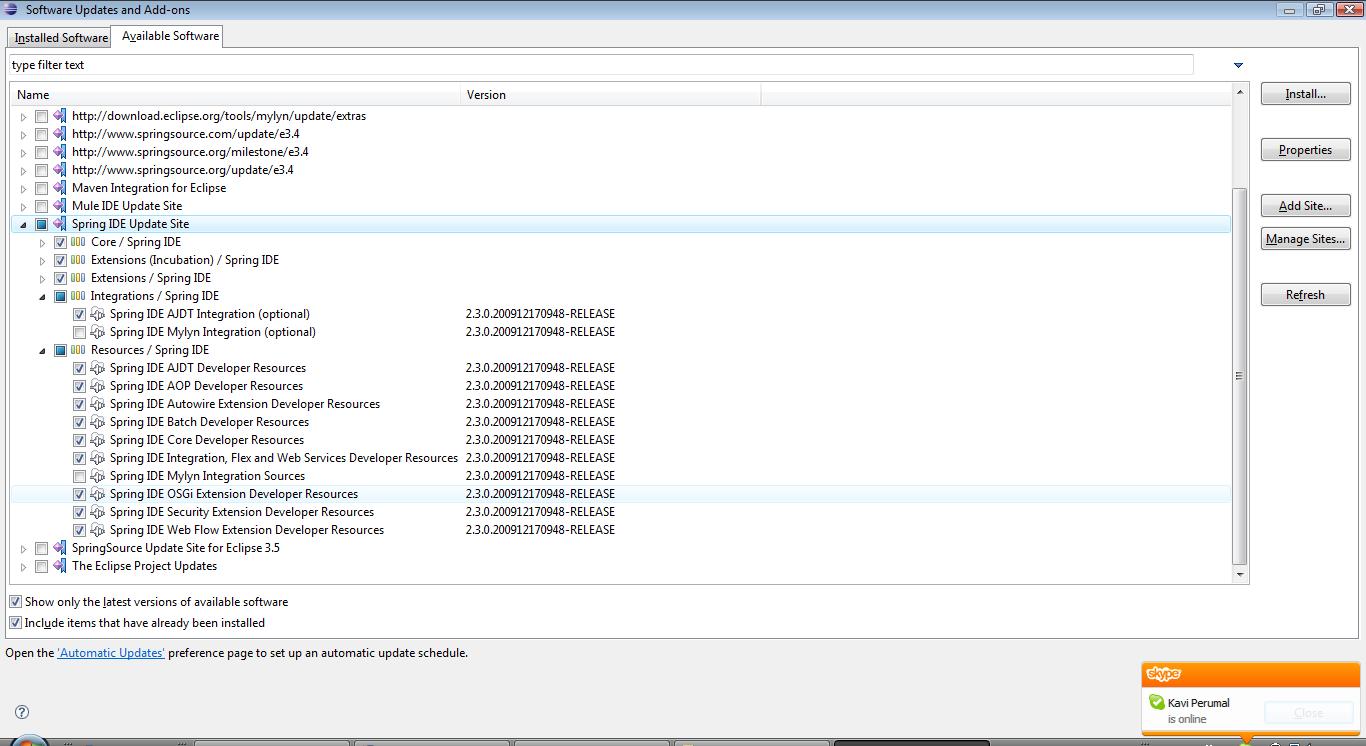Image resolution: width=1366 pixels, height=746 pixels.
Task: Check the Maven Integration for Eclipse box
Action: point(41,188)
